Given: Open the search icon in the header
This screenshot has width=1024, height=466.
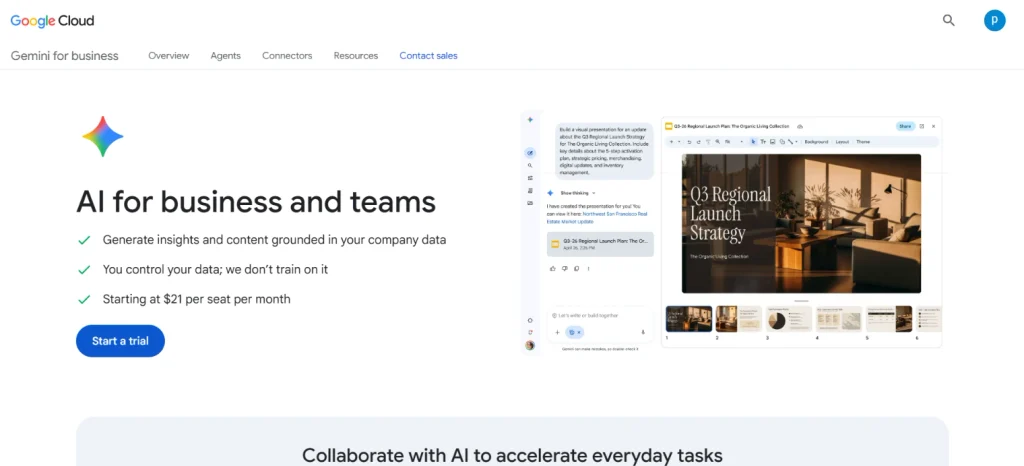Looking at the screenshot, I should click(949, 20).
